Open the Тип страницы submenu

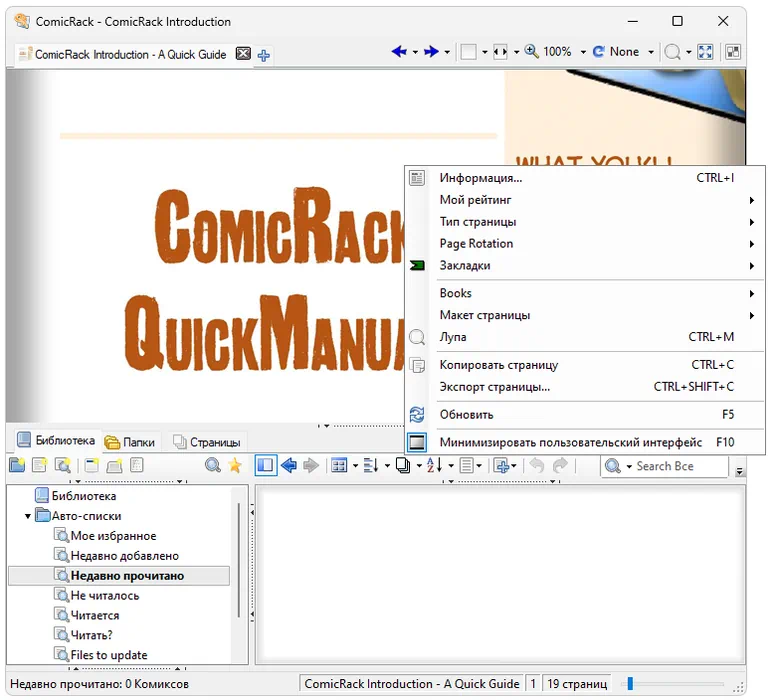coord(585,222)
